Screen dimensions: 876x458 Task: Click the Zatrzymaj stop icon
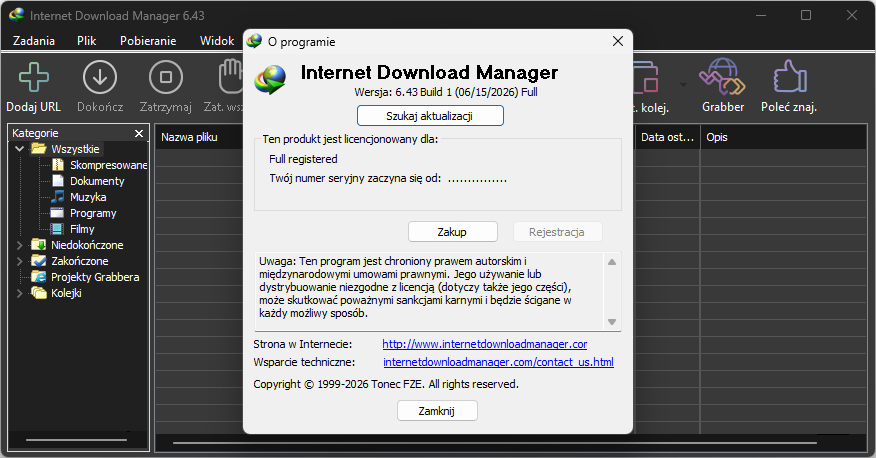(x=166, y=77)
